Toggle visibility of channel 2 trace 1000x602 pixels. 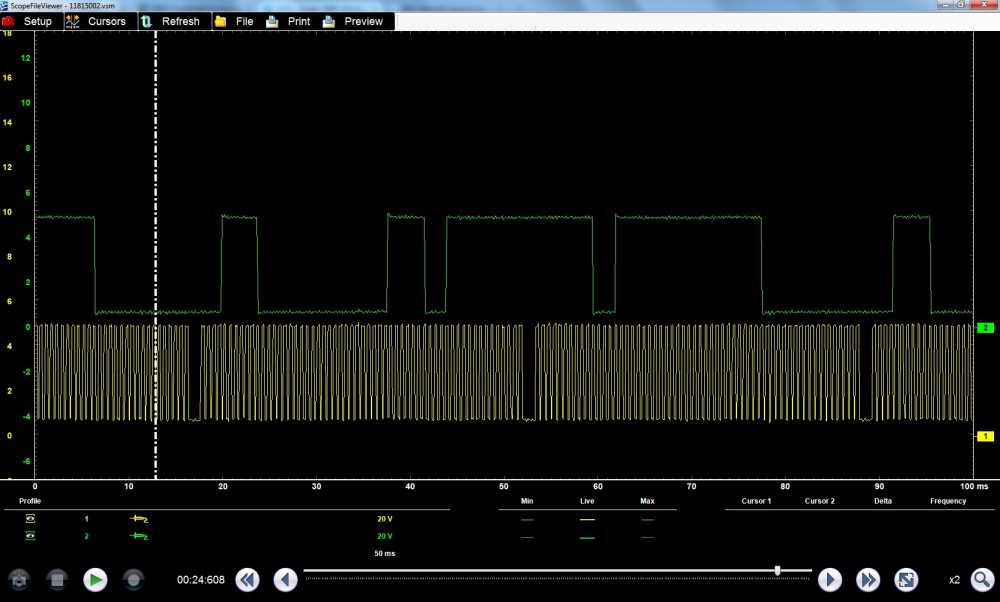[x=31, y=537]
